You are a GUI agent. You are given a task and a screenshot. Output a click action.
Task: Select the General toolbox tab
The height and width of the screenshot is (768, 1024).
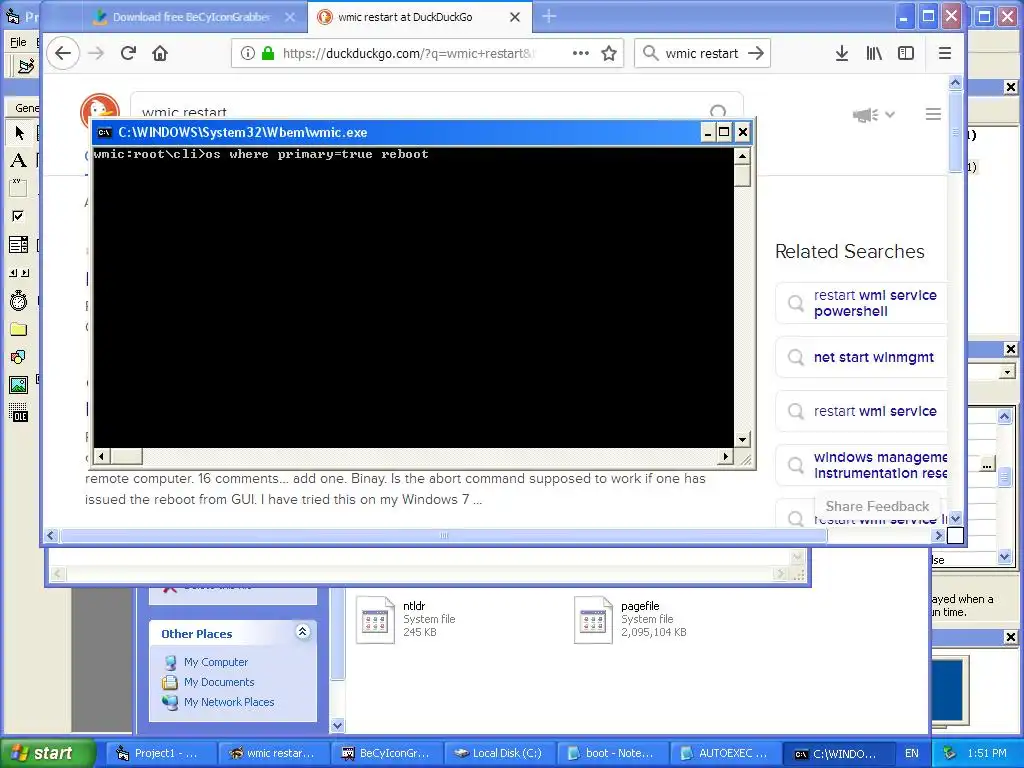(x=26, y=108)
